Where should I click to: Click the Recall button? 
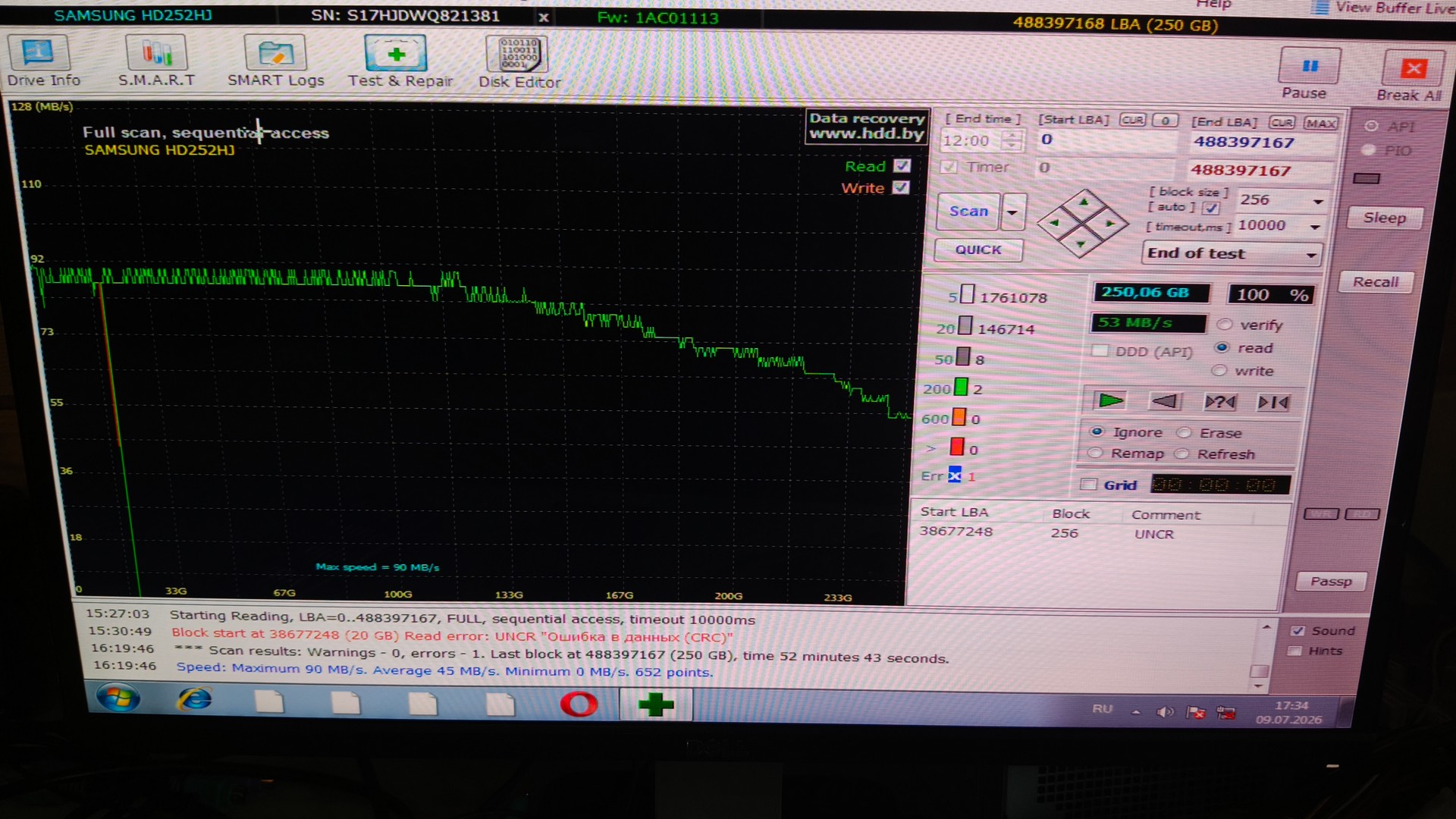1376,282
